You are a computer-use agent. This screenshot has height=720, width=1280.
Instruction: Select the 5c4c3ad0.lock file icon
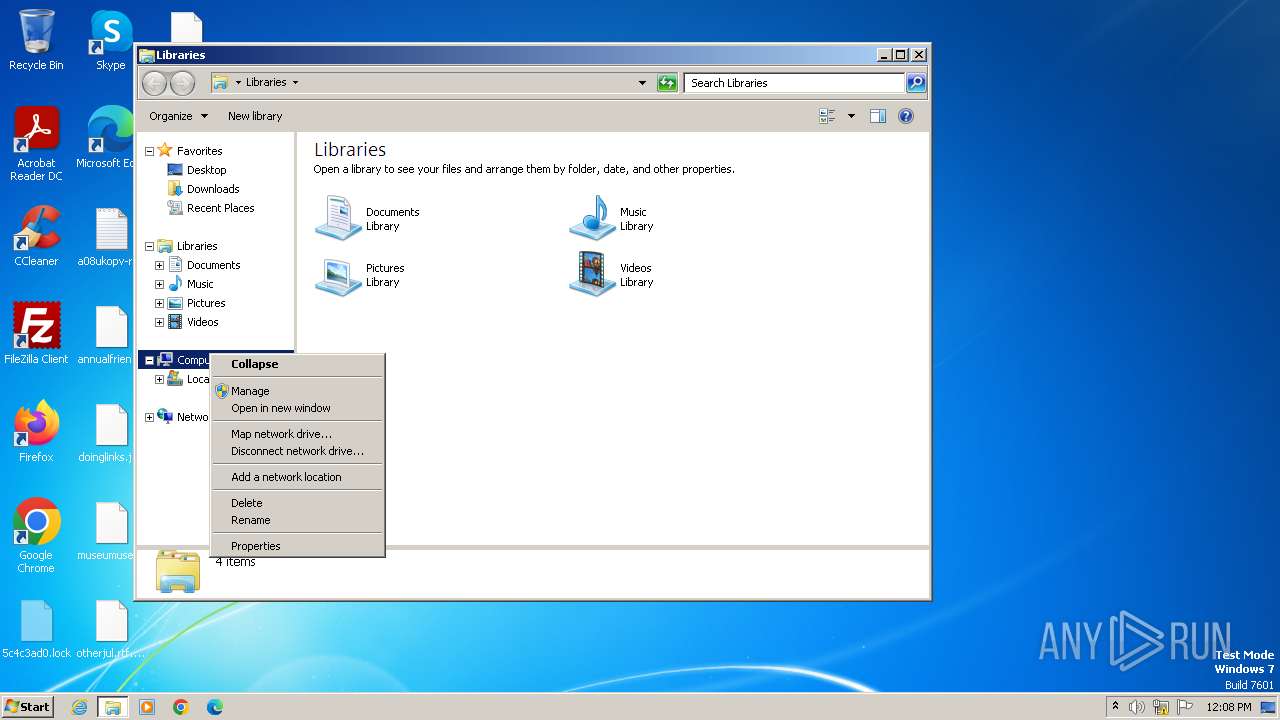click(x=36, y=629)
